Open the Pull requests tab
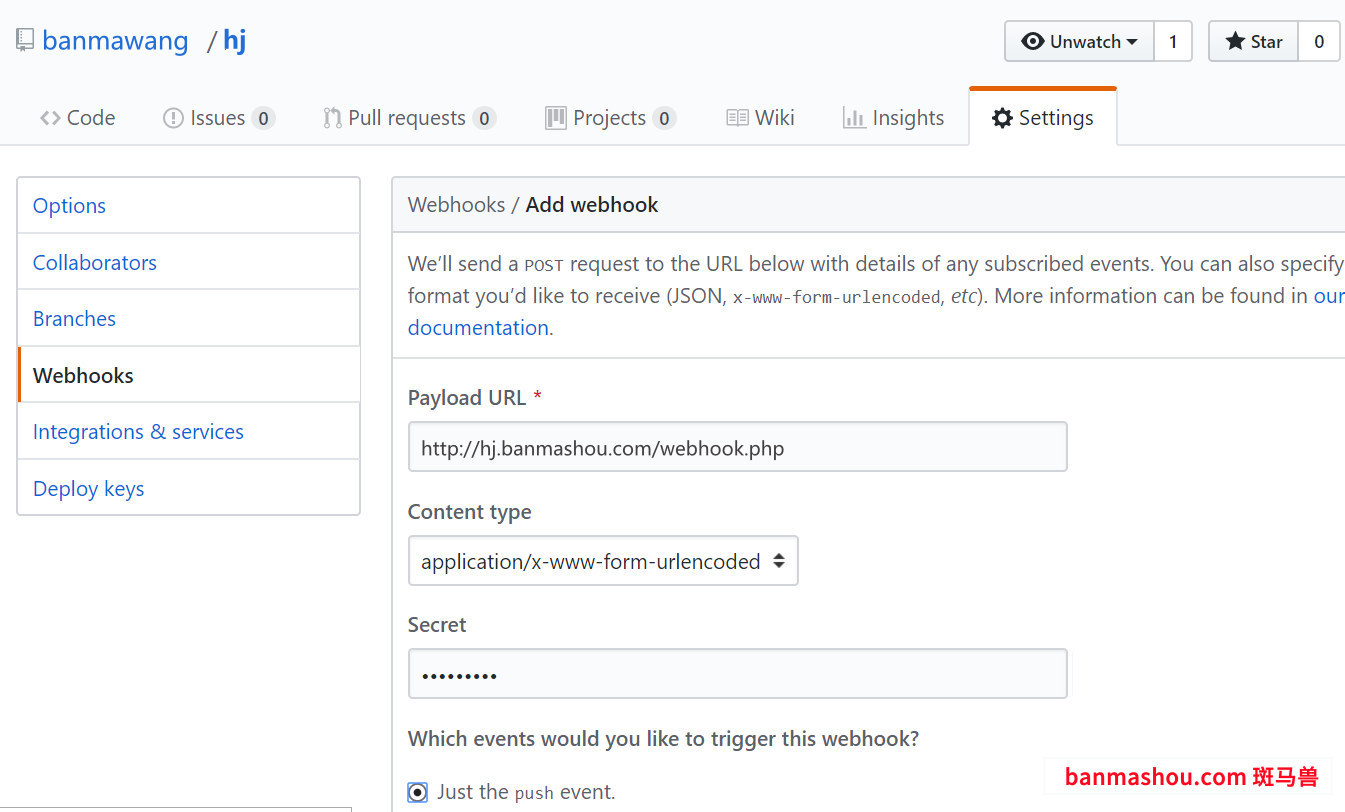 click(x=410, y=118)
